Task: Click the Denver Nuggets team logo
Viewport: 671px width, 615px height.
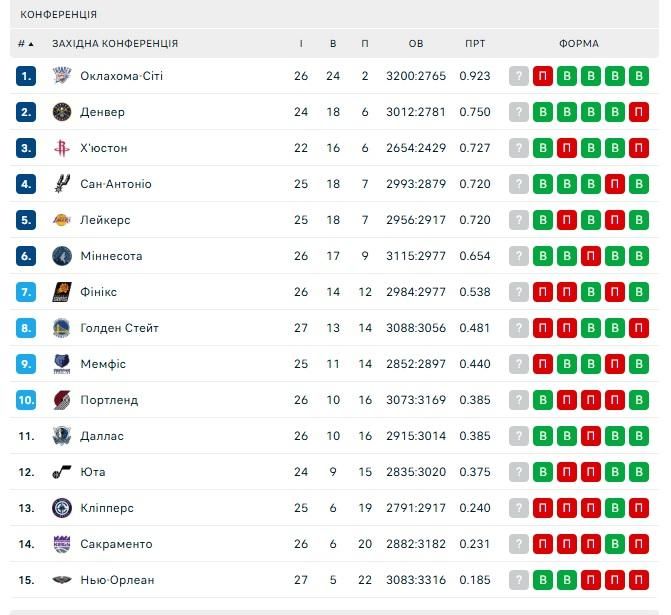Action: pyautogui.click(x=61, y=112)
